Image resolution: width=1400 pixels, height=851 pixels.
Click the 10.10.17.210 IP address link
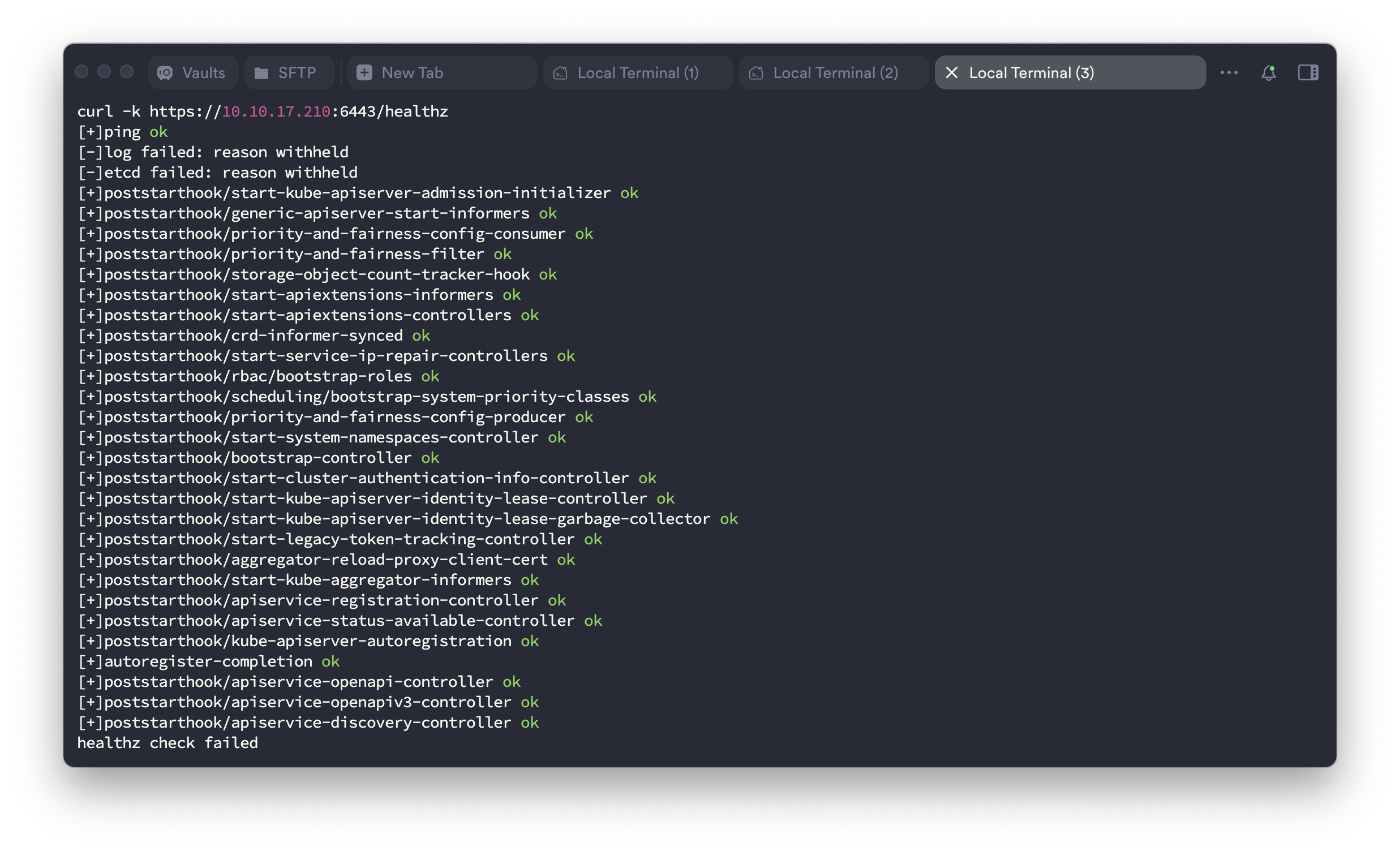(276, 111)
